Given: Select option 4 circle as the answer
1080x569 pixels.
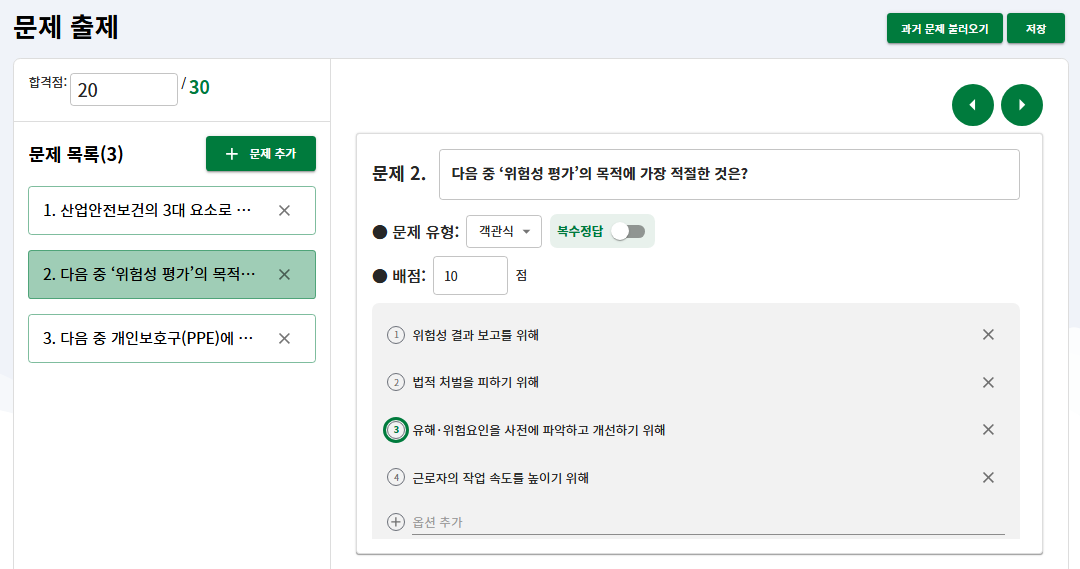Looking at the screenshot, I should pyautogui.click(x=396, y=478).
